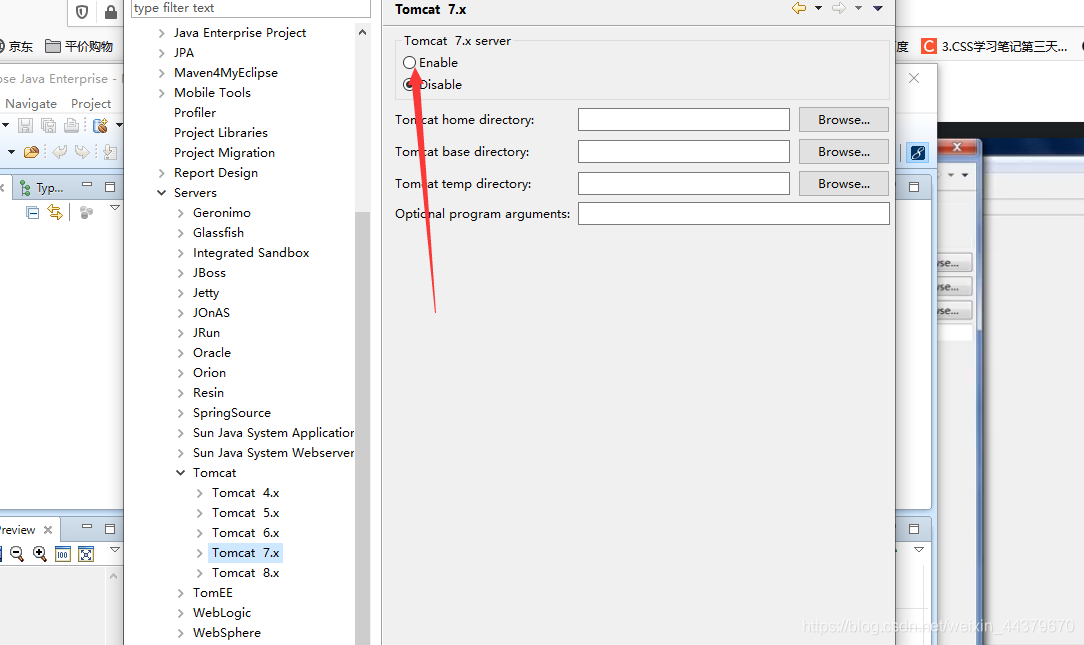Image resolution: width=1084 pixels, height=645 pixels.
Task: Select Integrated Sandbox in the tree
Action: coord(251,253)
